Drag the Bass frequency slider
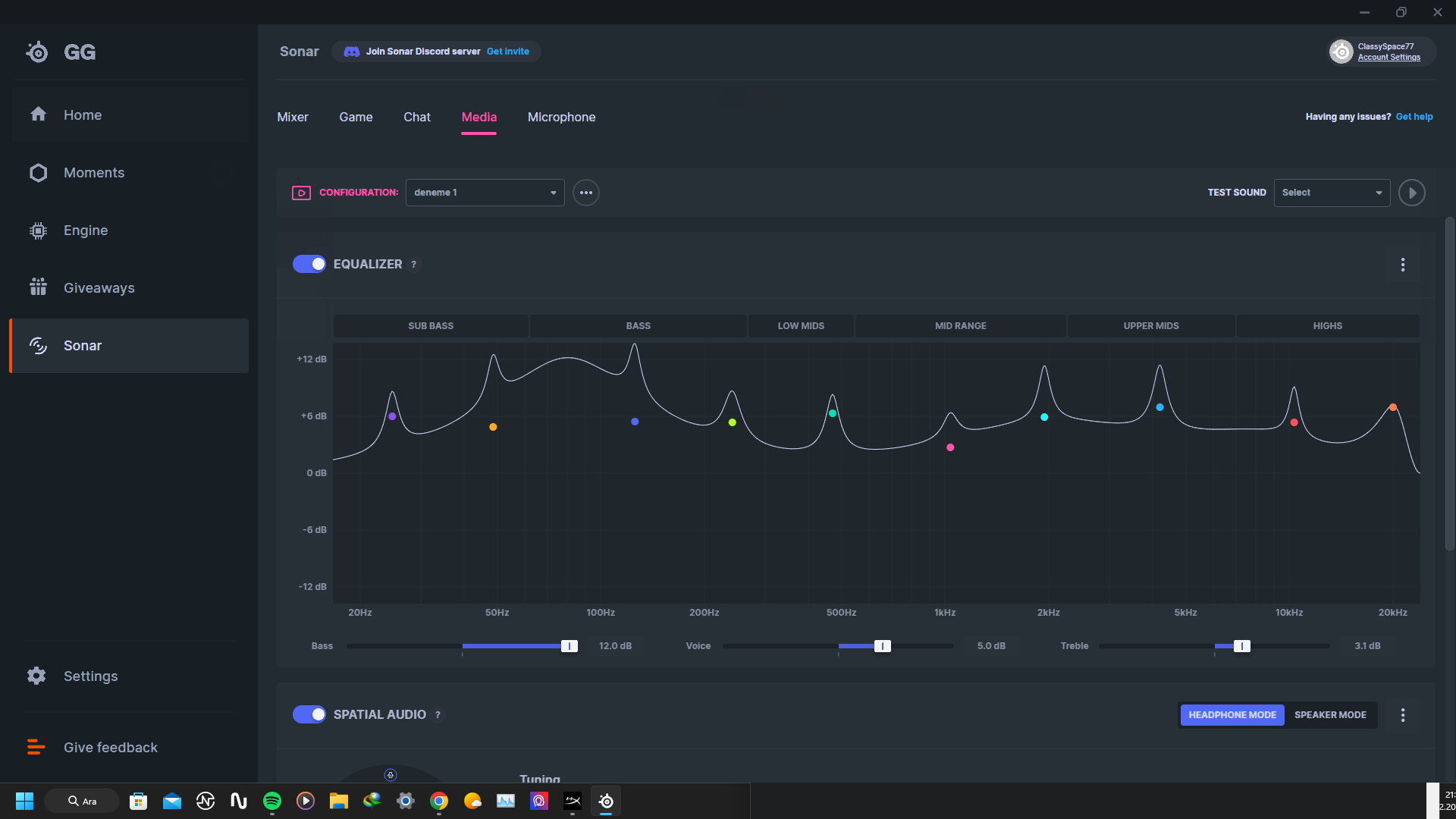 click(568, 645)
